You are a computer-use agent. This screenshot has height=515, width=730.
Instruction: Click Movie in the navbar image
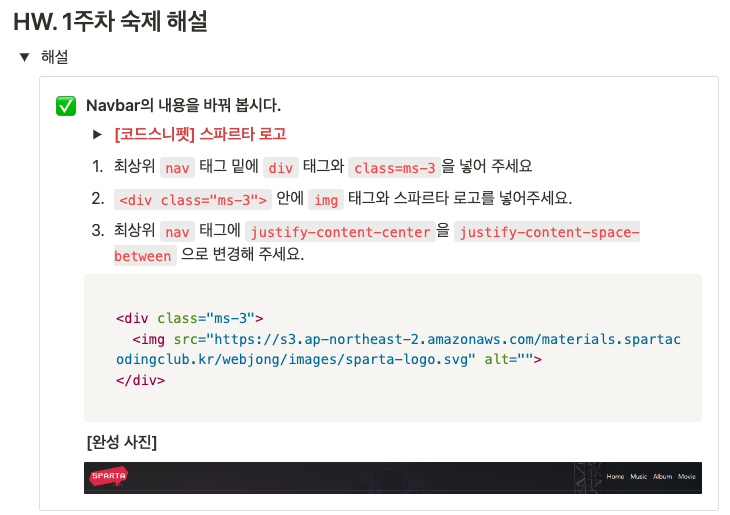point(687,476)
